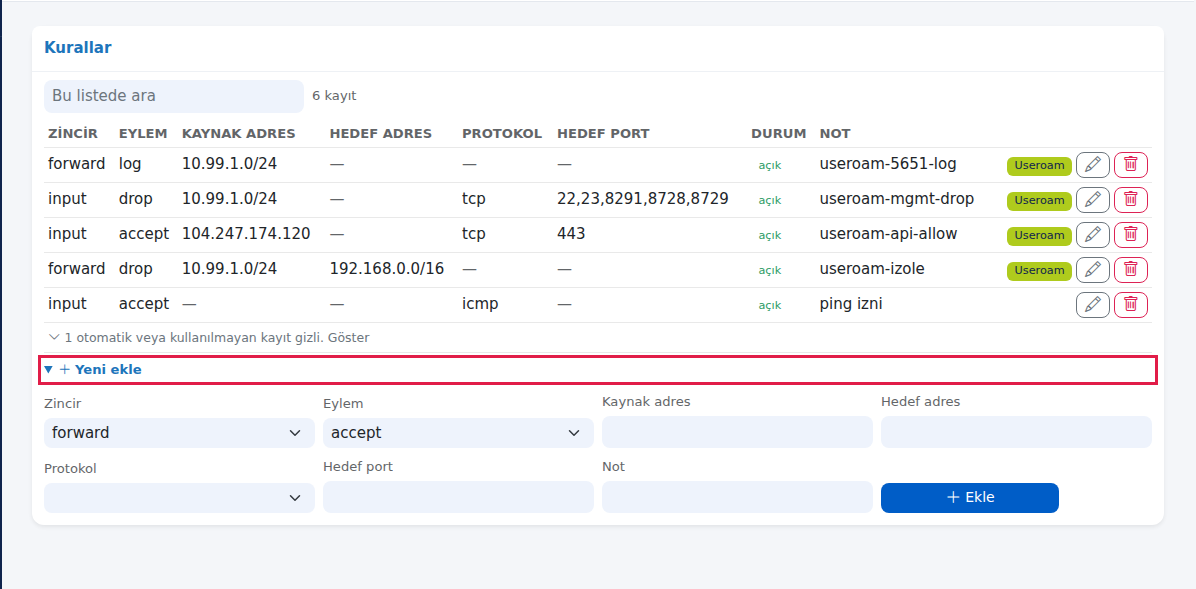The image size is (1196, 589).
Task: Edit the useroam-mgmt-drop rule
Action: pos(1092,200)
